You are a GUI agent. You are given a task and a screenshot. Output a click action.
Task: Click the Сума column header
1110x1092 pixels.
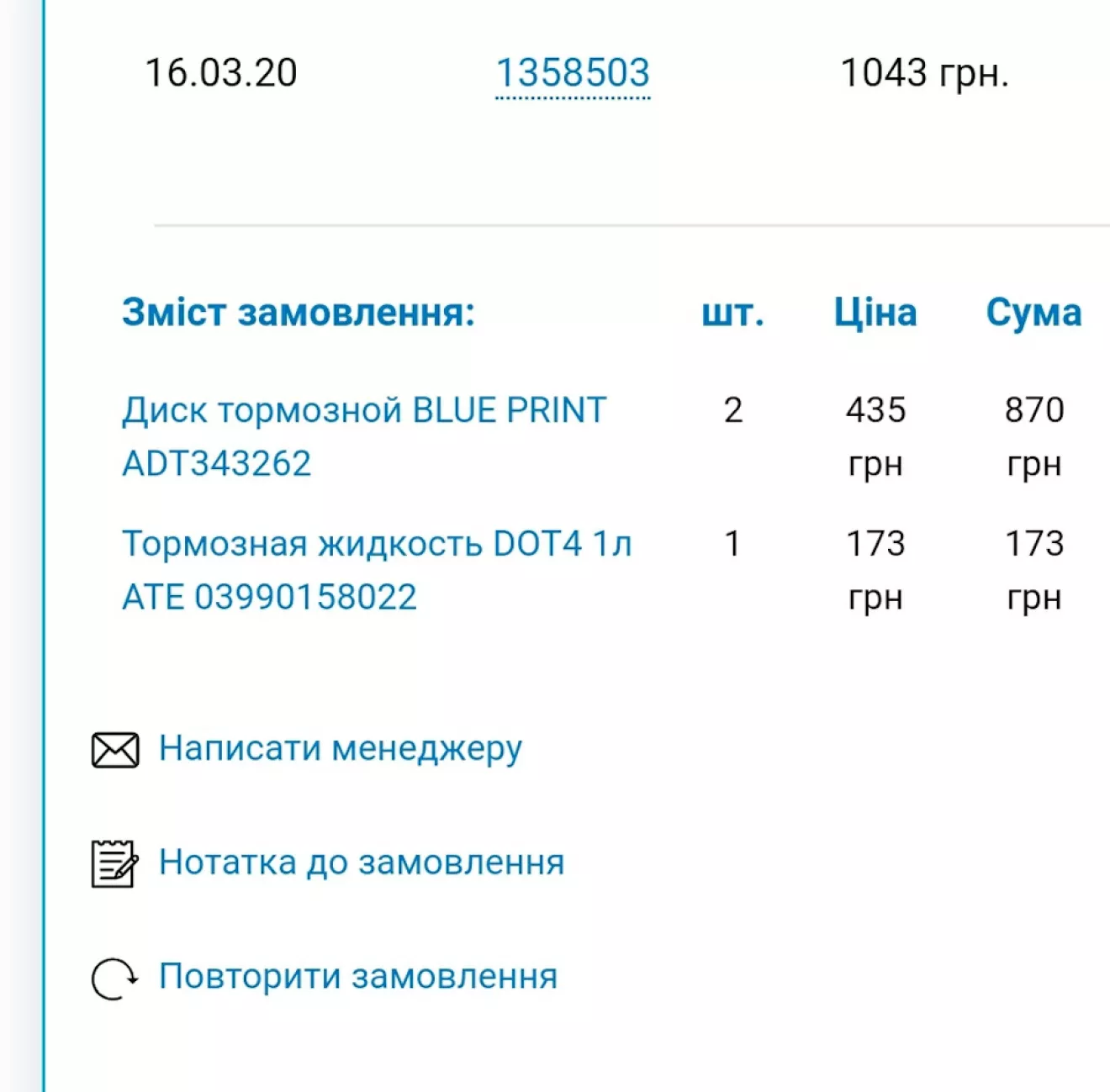1033,312
